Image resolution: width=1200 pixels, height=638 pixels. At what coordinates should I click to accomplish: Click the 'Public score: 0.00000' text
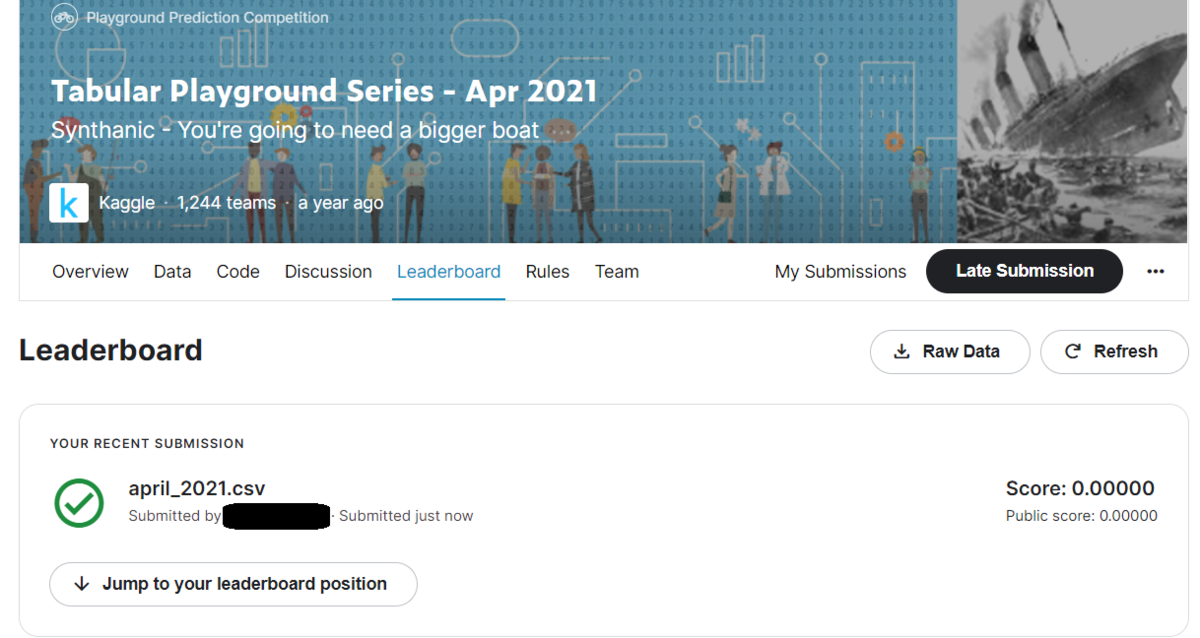coord(1081,516)
